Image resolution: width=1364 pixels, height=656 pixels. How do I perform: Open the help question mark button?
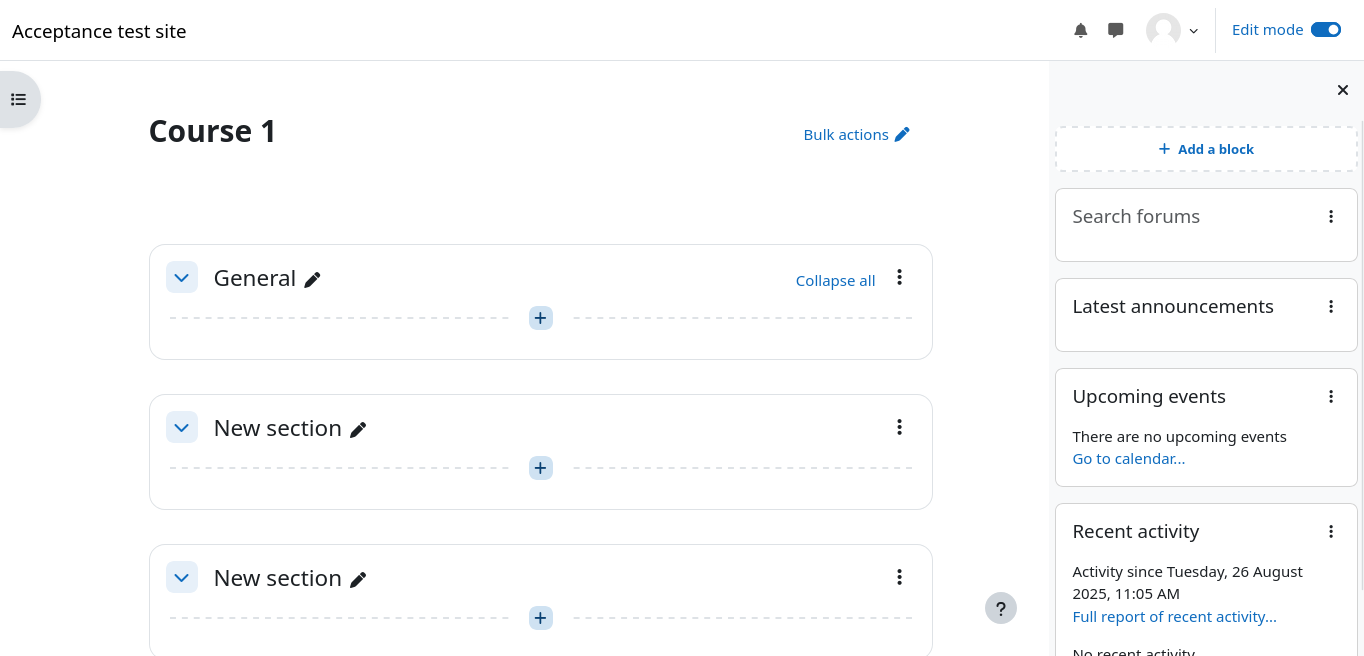click(x=1001, y=608)
